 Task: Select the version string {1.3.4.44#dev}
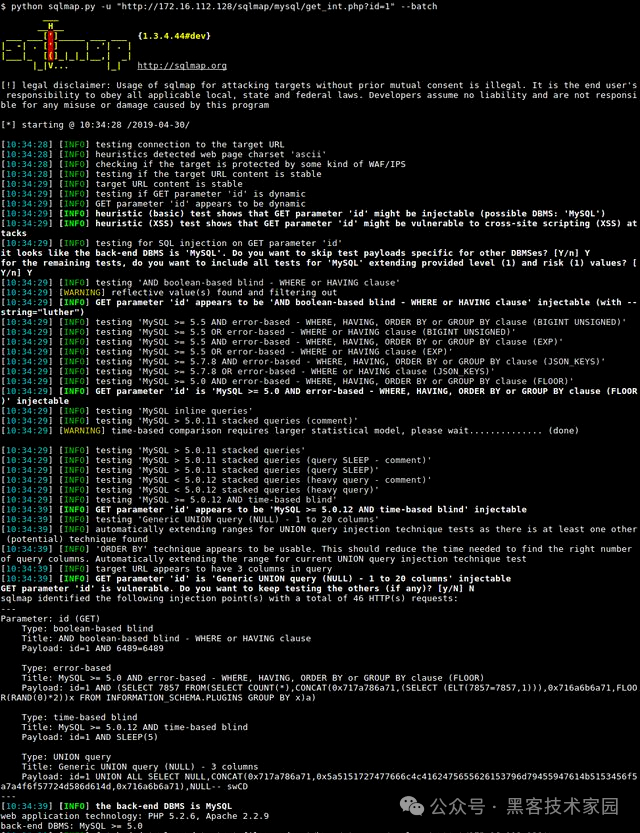(174, 36)
